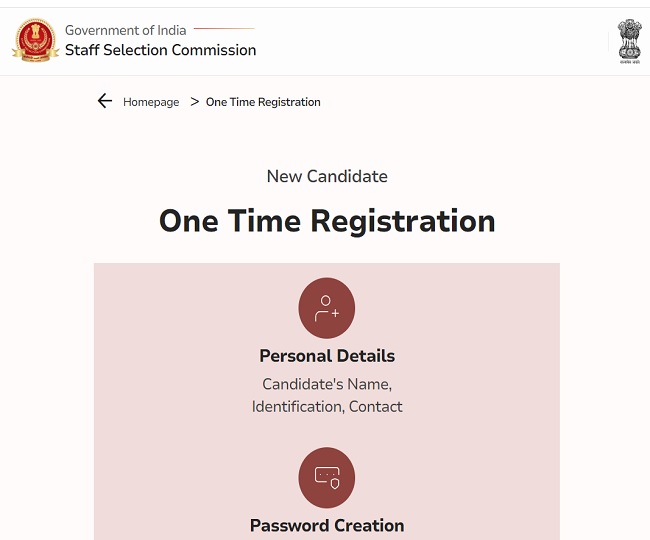
Task: Click the "Candidate's Name," description line
Action: [327, 384]
